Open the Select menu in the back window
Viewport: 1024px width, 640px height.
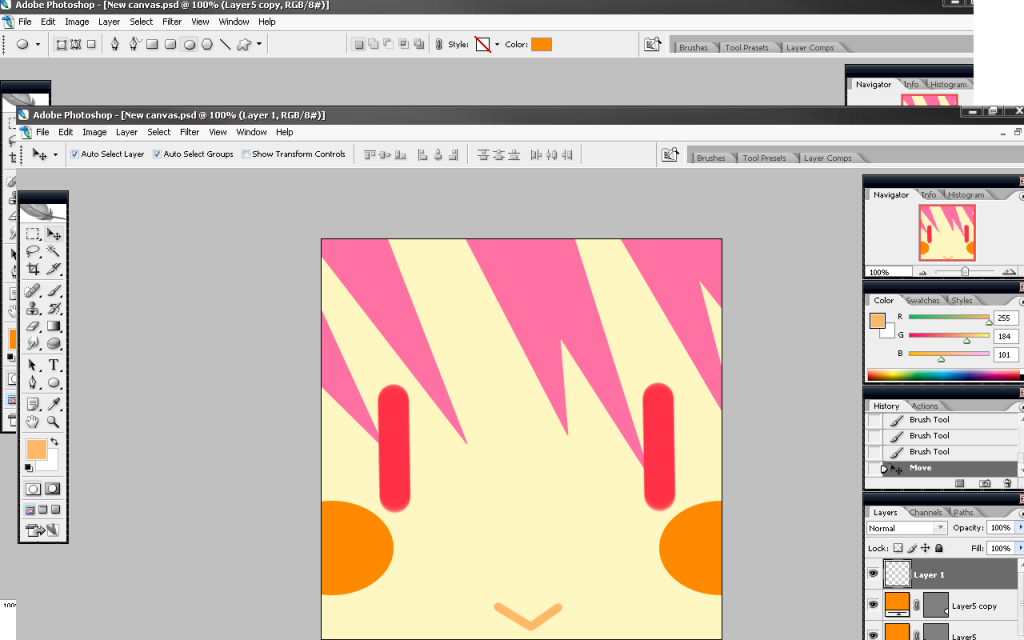click(141, 22)
